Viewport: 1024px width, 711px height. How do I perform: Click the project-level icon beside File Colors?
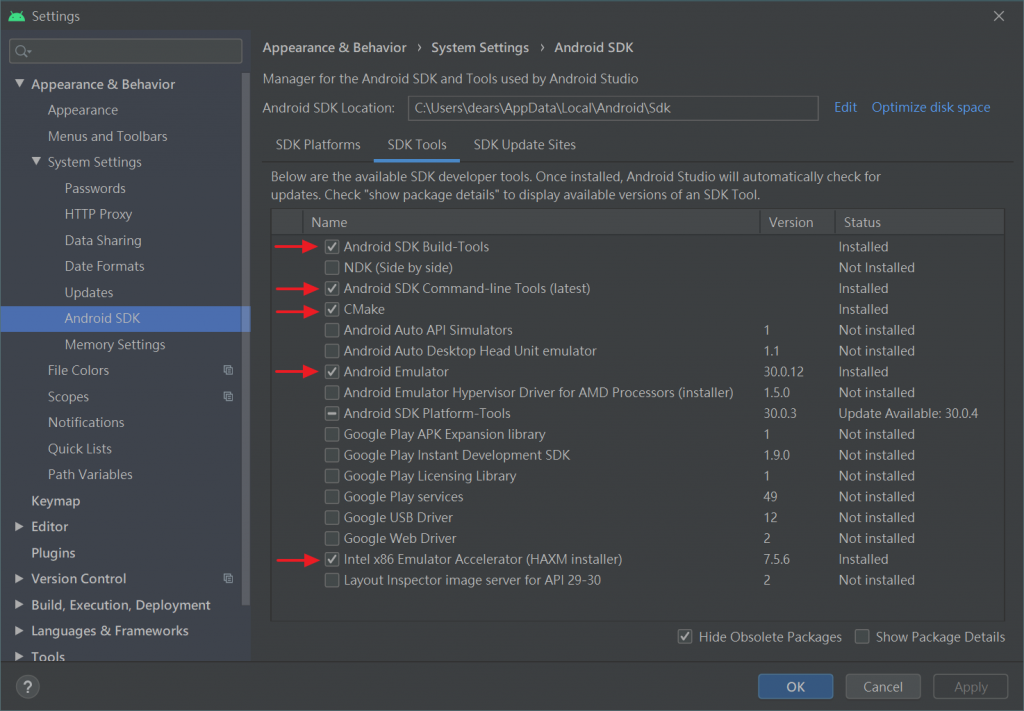tap(228, 370)
